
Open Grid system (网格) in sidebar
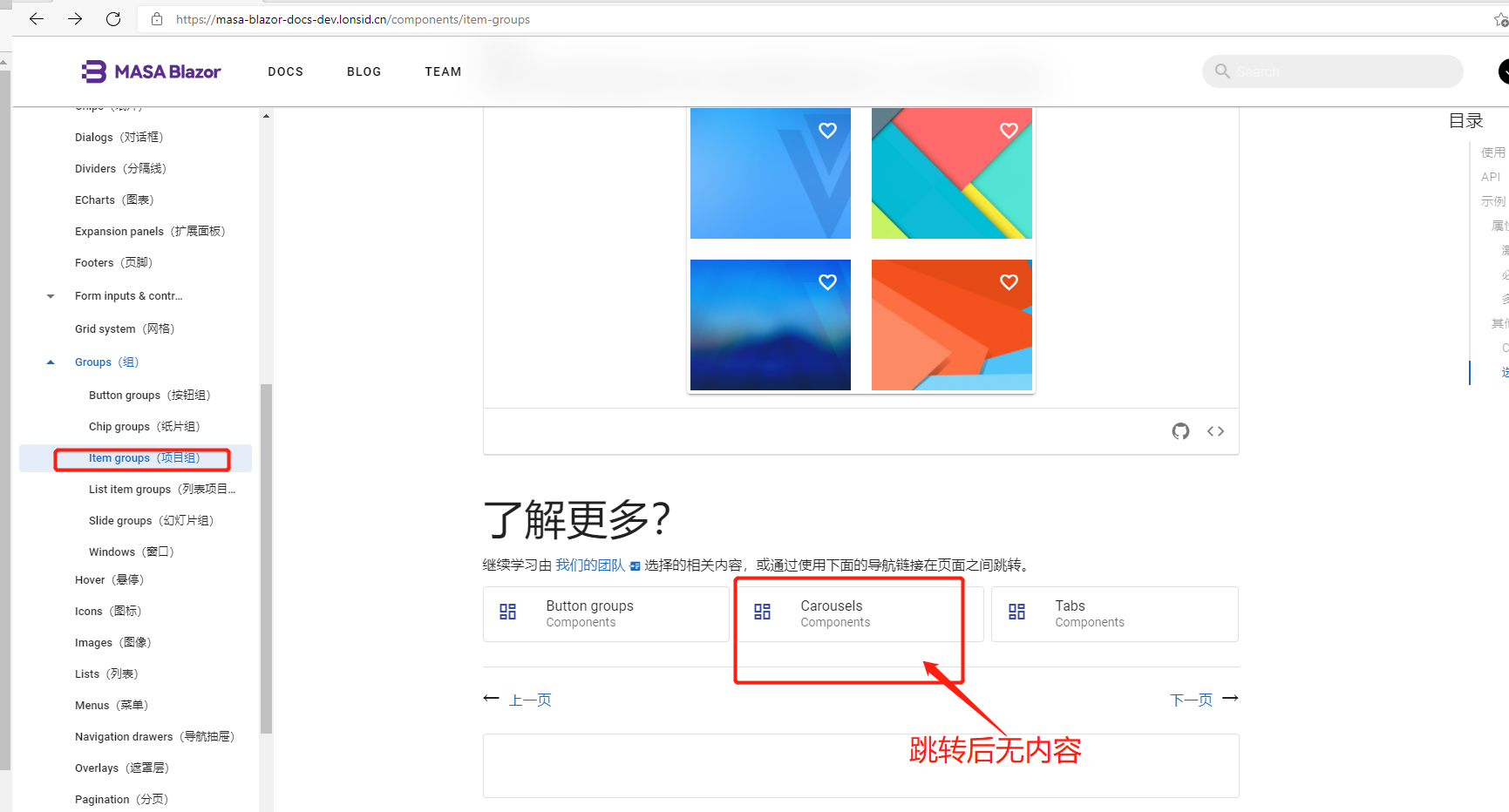125,329
